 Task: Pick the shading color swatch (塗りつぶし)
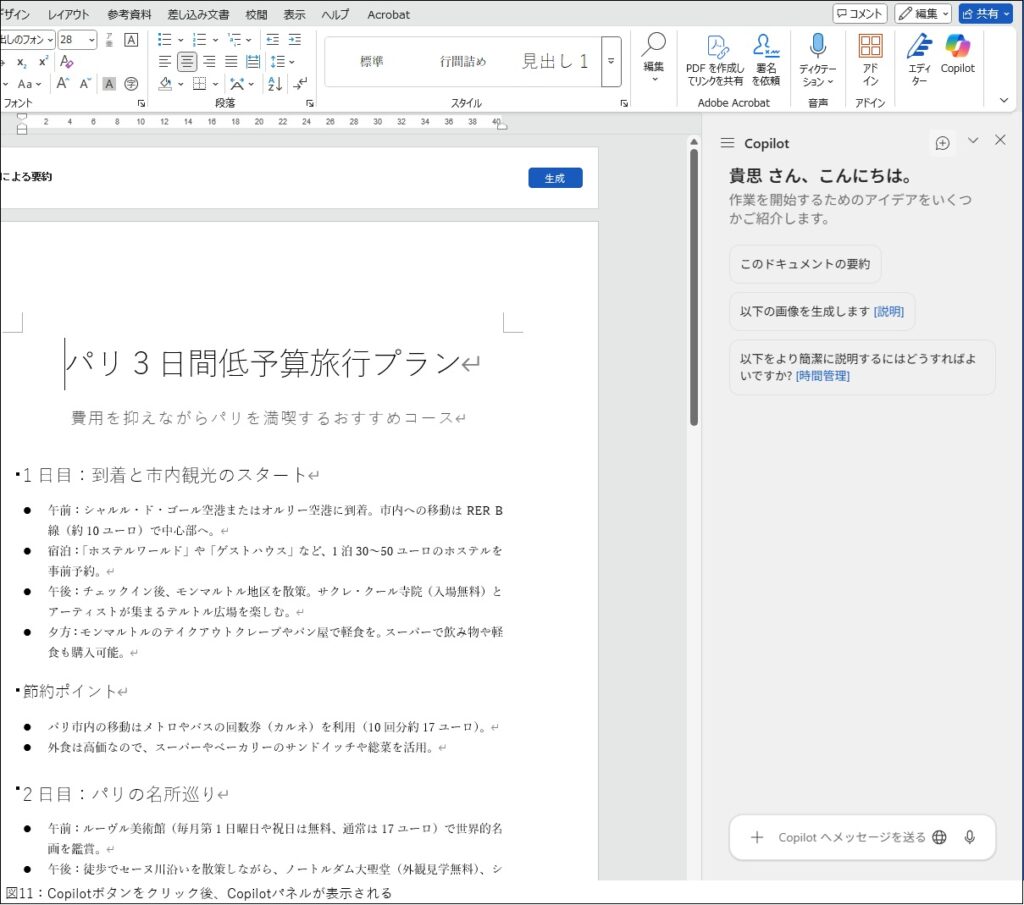click(165, 84)
